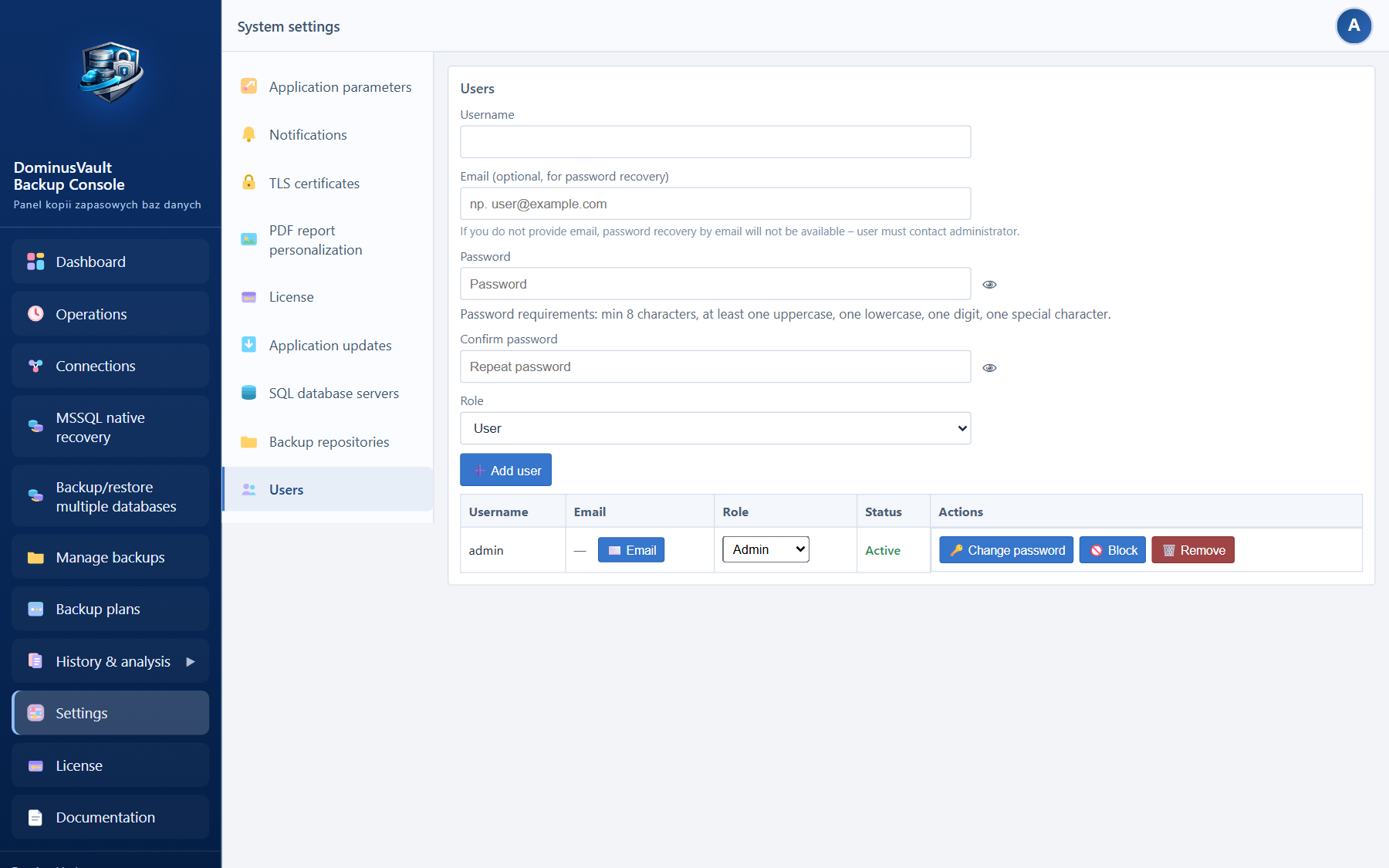The height and width of the screenshot is (868, 1389).
Task: Click the License card icon in sidebar
Action: pos(35,765)
